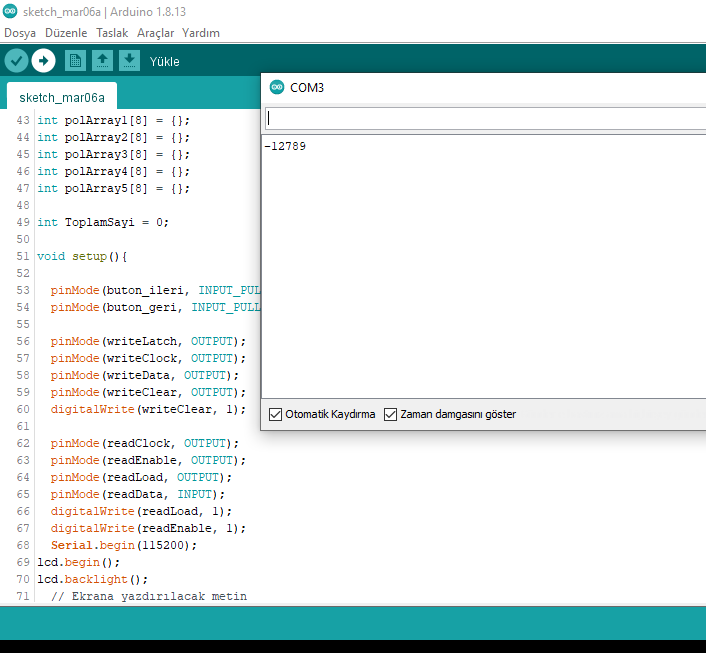Save the sketch with the down-arrow icon

129,61
